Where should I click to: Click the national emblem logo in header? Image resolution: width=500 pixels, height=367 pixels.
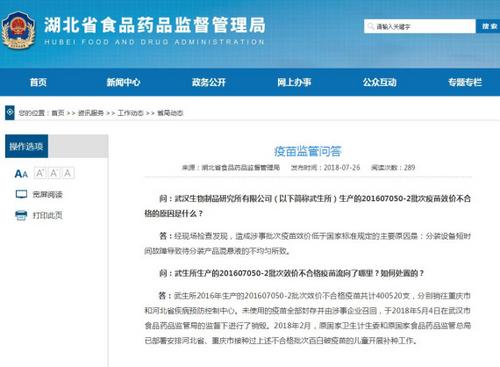pyautogui.click(x=18, y=30)
